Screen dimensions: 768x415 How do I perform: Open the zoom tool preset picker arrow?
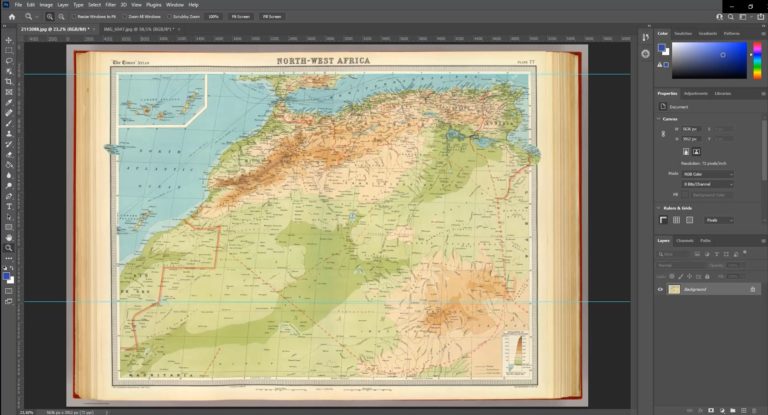[x=36, y=17]
